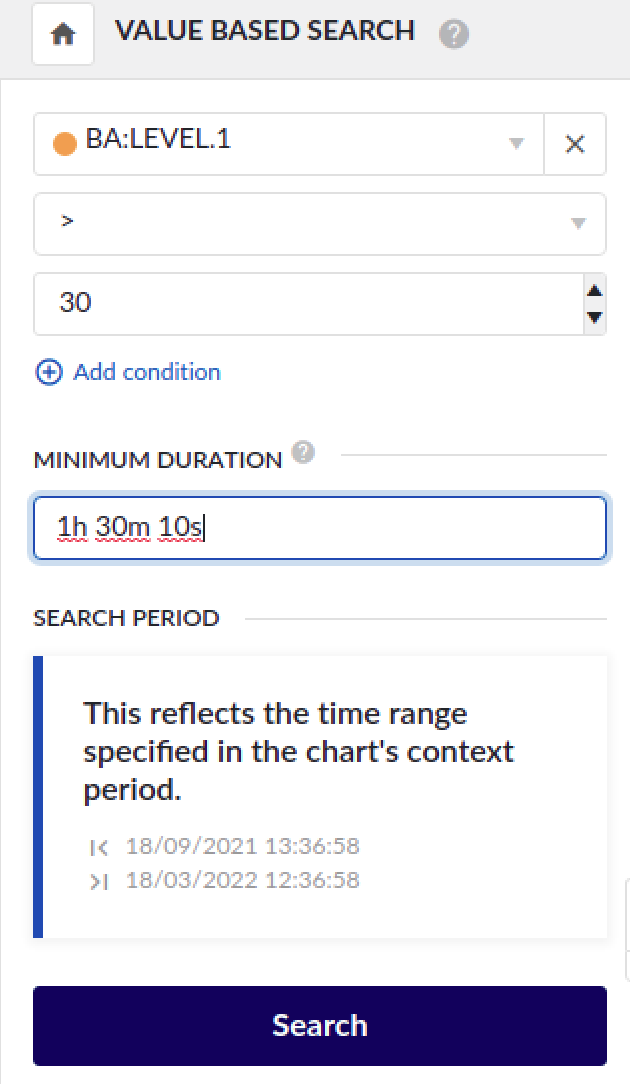
Task: Open the comparison operator dropdown
Action: [x=578, y=224]
